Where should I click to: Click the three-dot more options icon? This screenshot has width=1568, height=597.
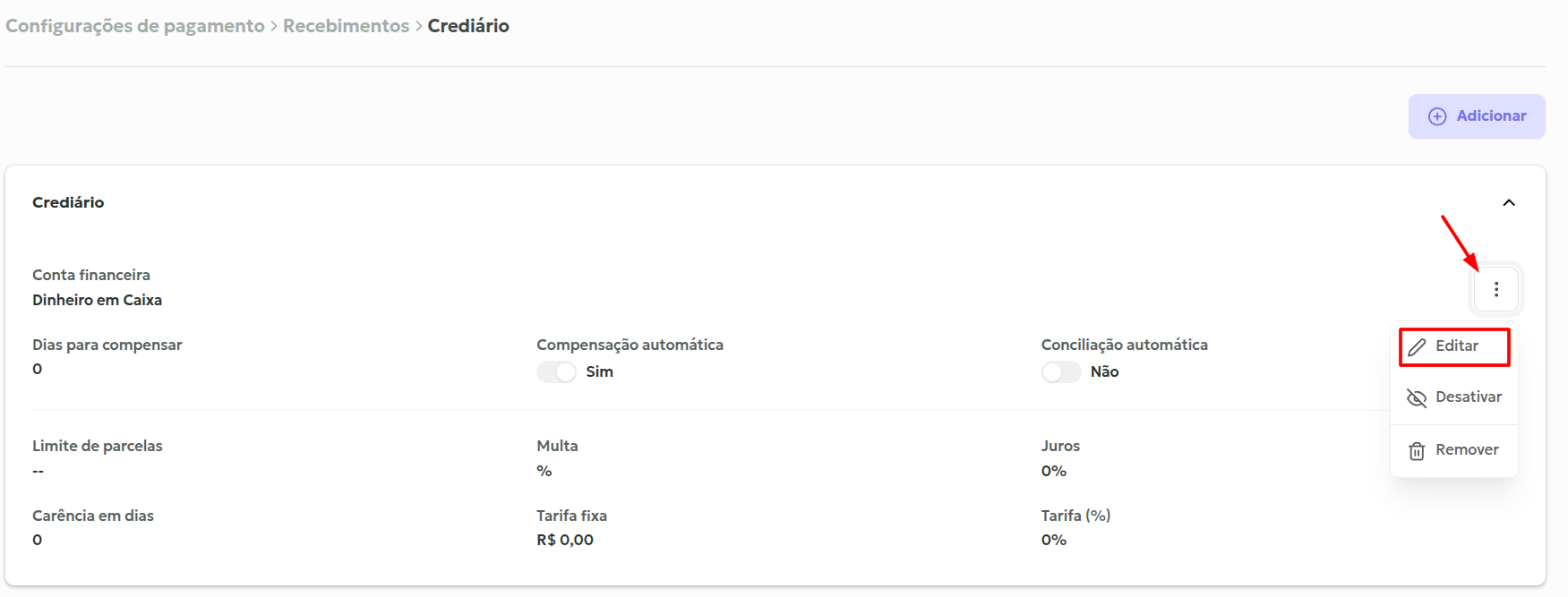[x=1495, y=289]
